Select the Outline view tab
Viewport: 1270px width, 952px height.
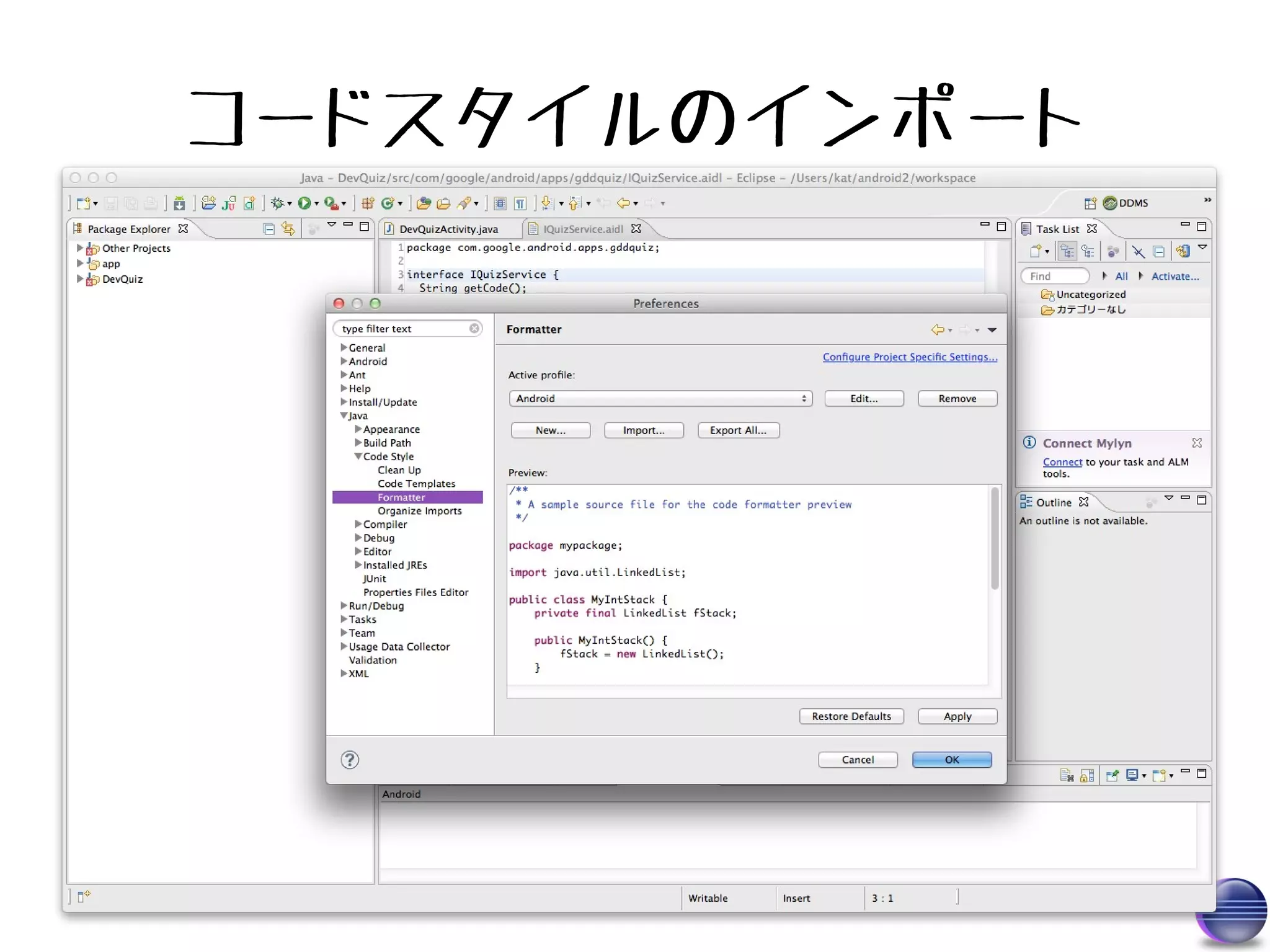1054,502
